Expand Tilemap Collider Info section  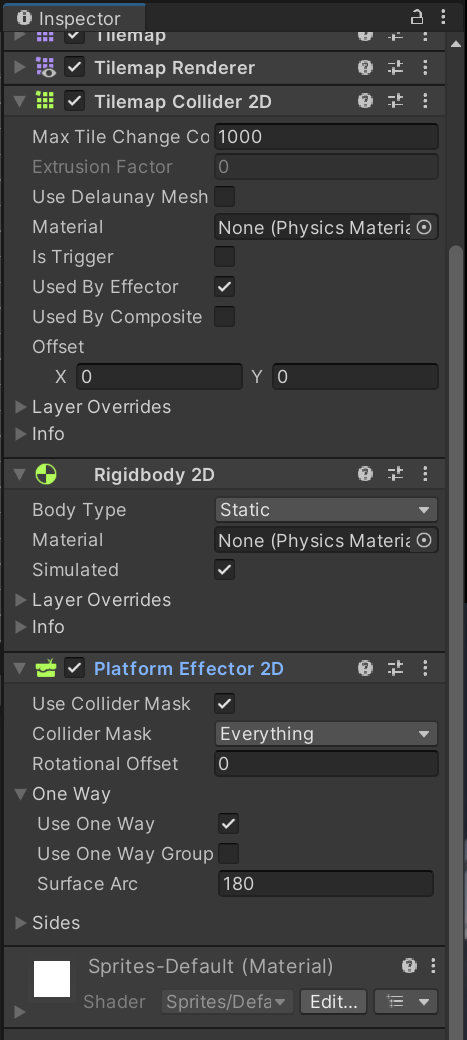(21, 434)
